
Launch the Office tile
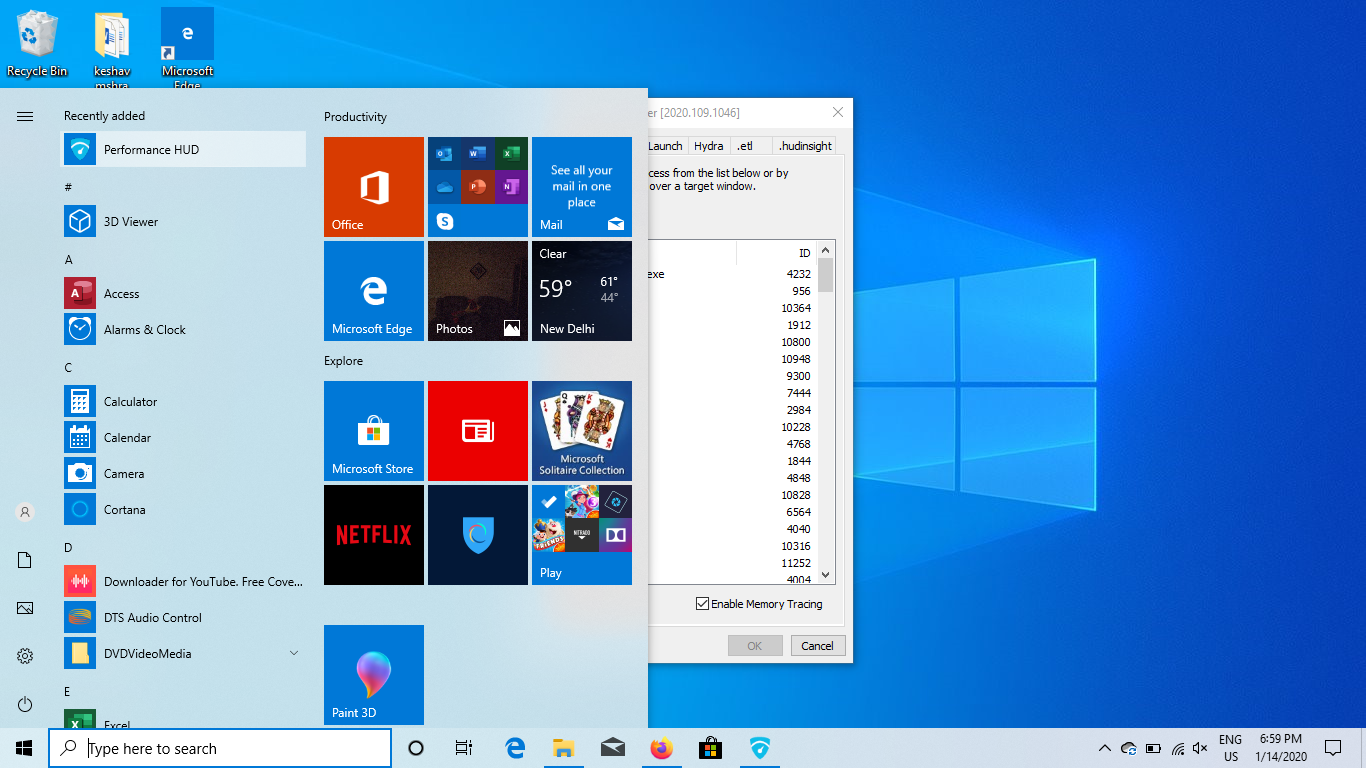(x=374, y=187)
